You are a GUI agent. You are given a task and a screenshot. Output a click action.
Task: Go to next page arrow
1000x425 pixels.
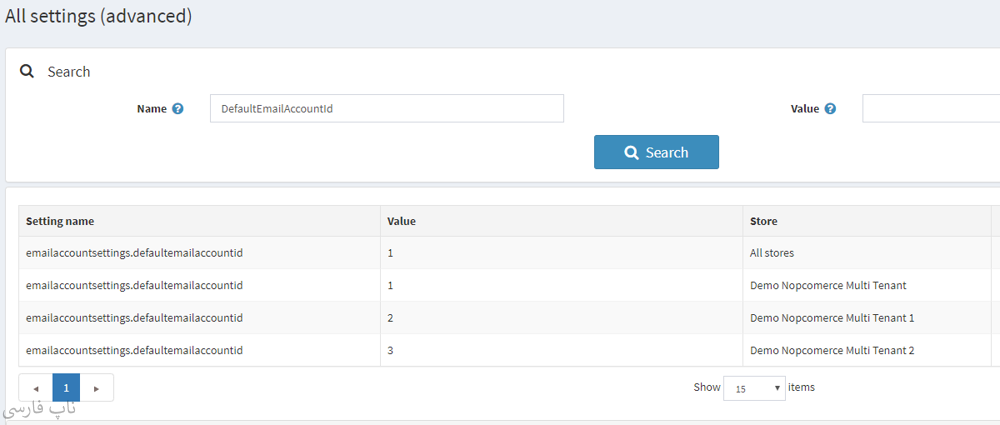(97, 388)
